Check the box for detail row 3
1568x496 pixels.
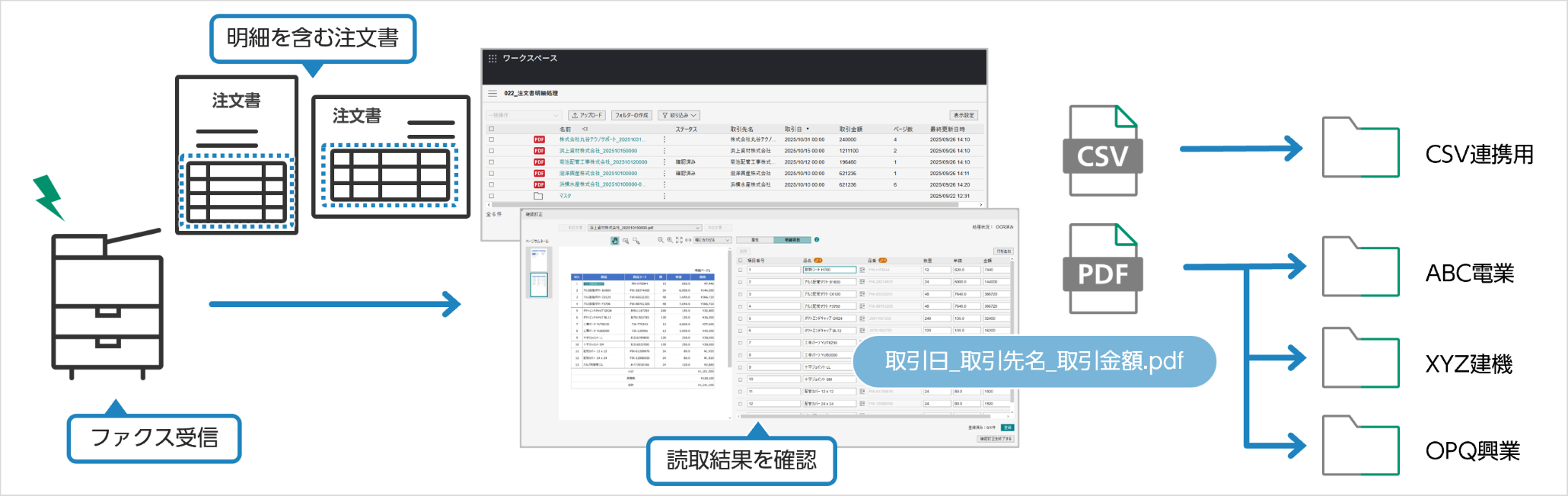[x=740, y=294]
